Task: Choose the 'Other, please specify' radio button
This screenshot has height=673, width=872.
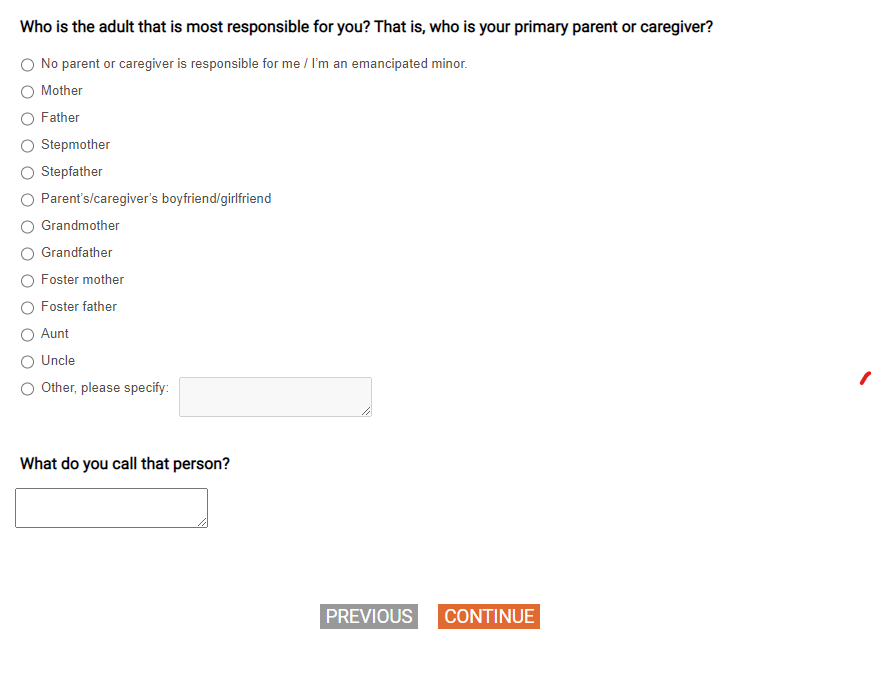Action: click(x=27, y=389)
